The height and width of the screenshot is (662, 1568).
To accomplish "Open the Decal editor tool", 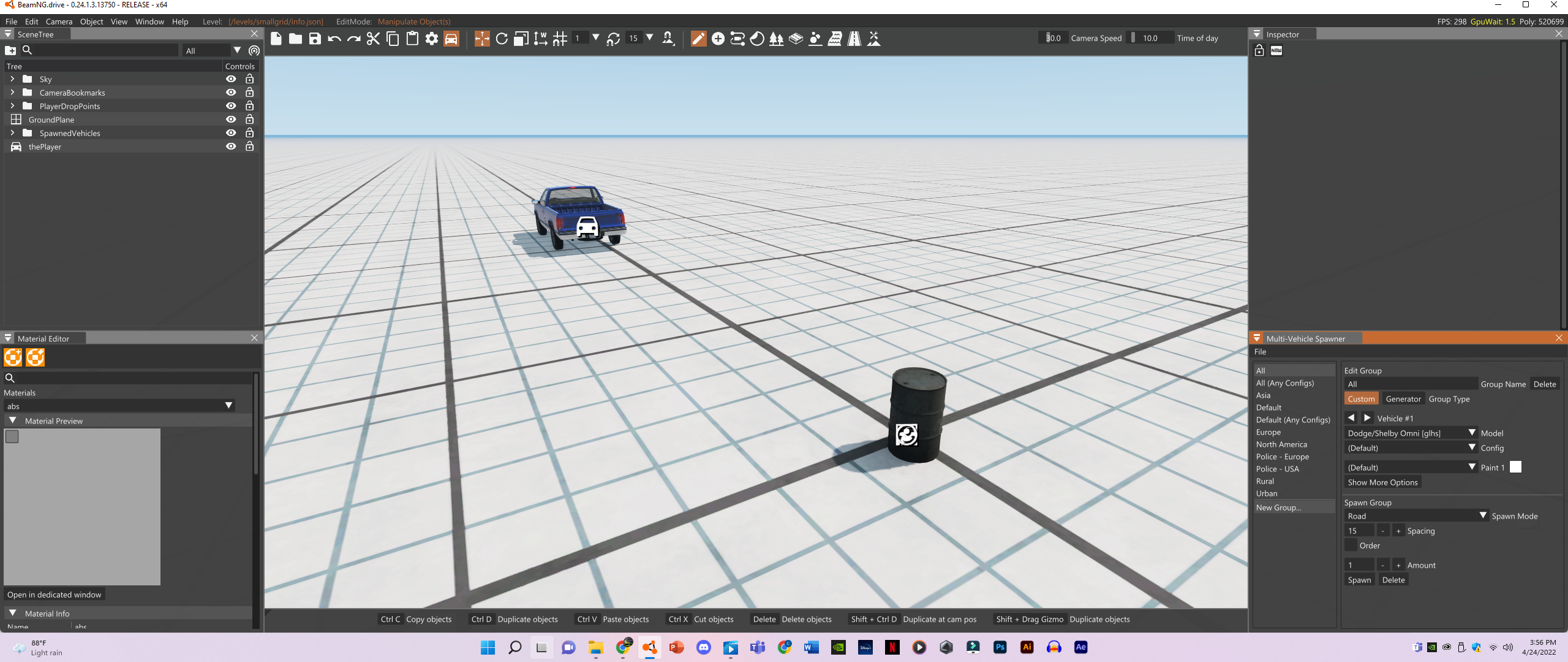I will coord(757,39).
